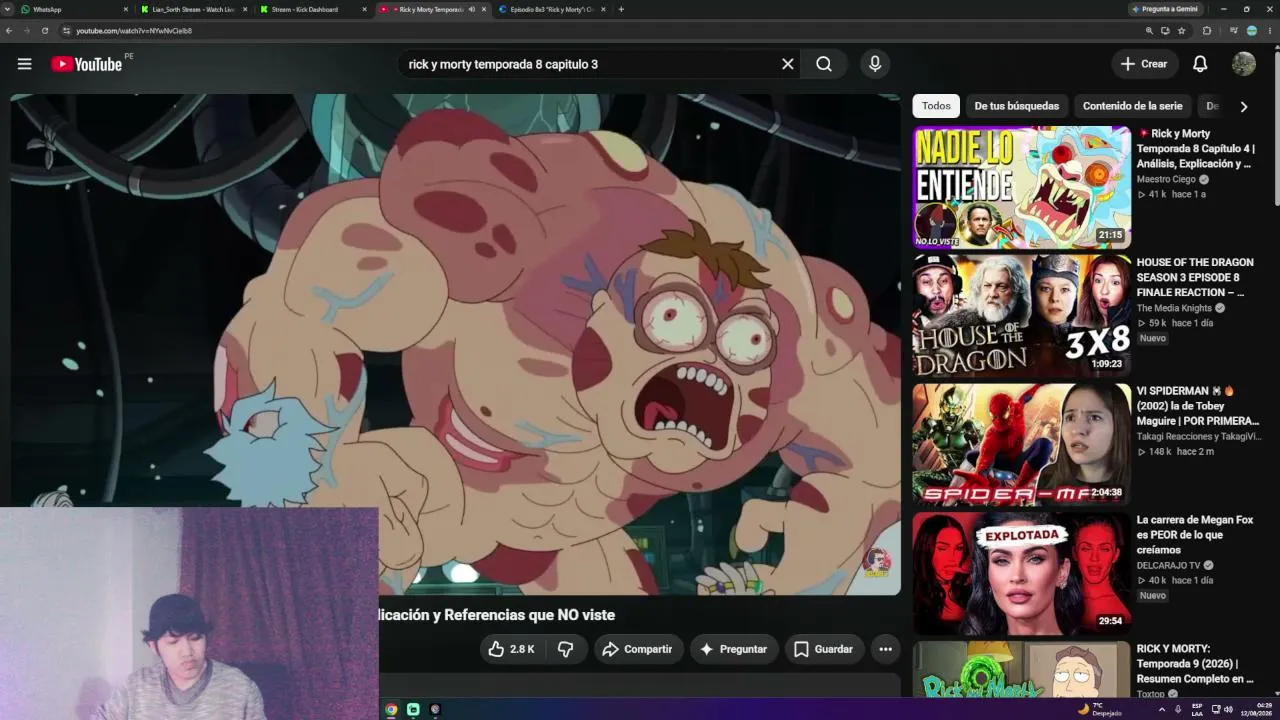This screenshot has height=720, width=1280.
Task: Open the Rick y Morty Temporada 8 Capítulo 4 title
Action: pyautogui.click(x=1196, y=148)
